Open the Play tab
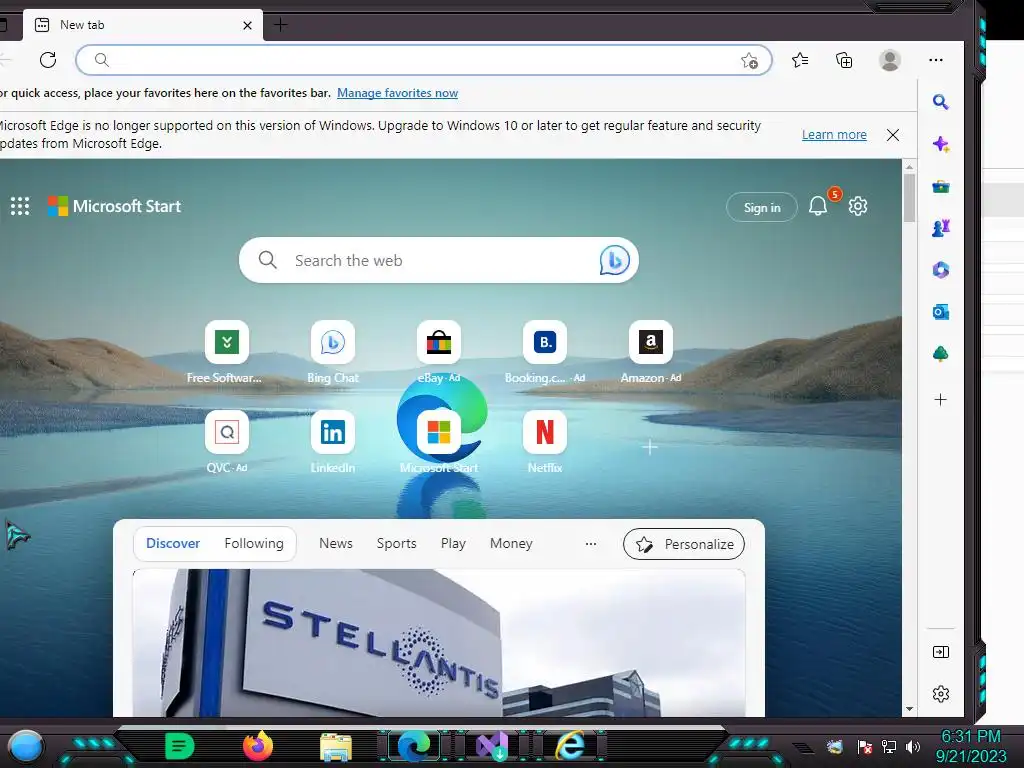Screen dimensions: 1024x768 pos(453,543)
